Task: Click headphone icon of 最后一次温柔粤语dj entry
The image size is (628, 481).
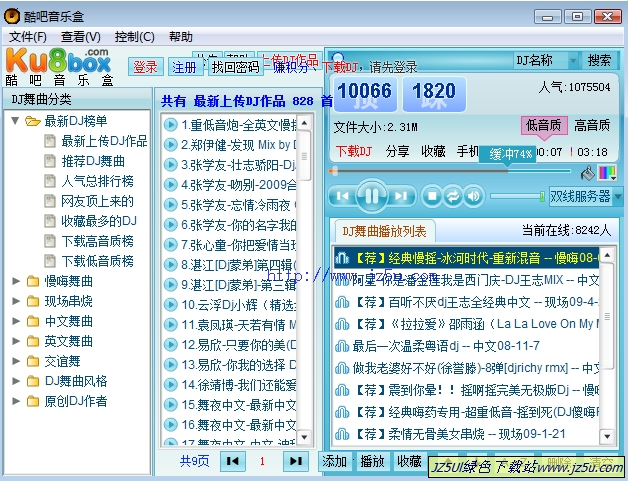Action: [x=342, y=346]
